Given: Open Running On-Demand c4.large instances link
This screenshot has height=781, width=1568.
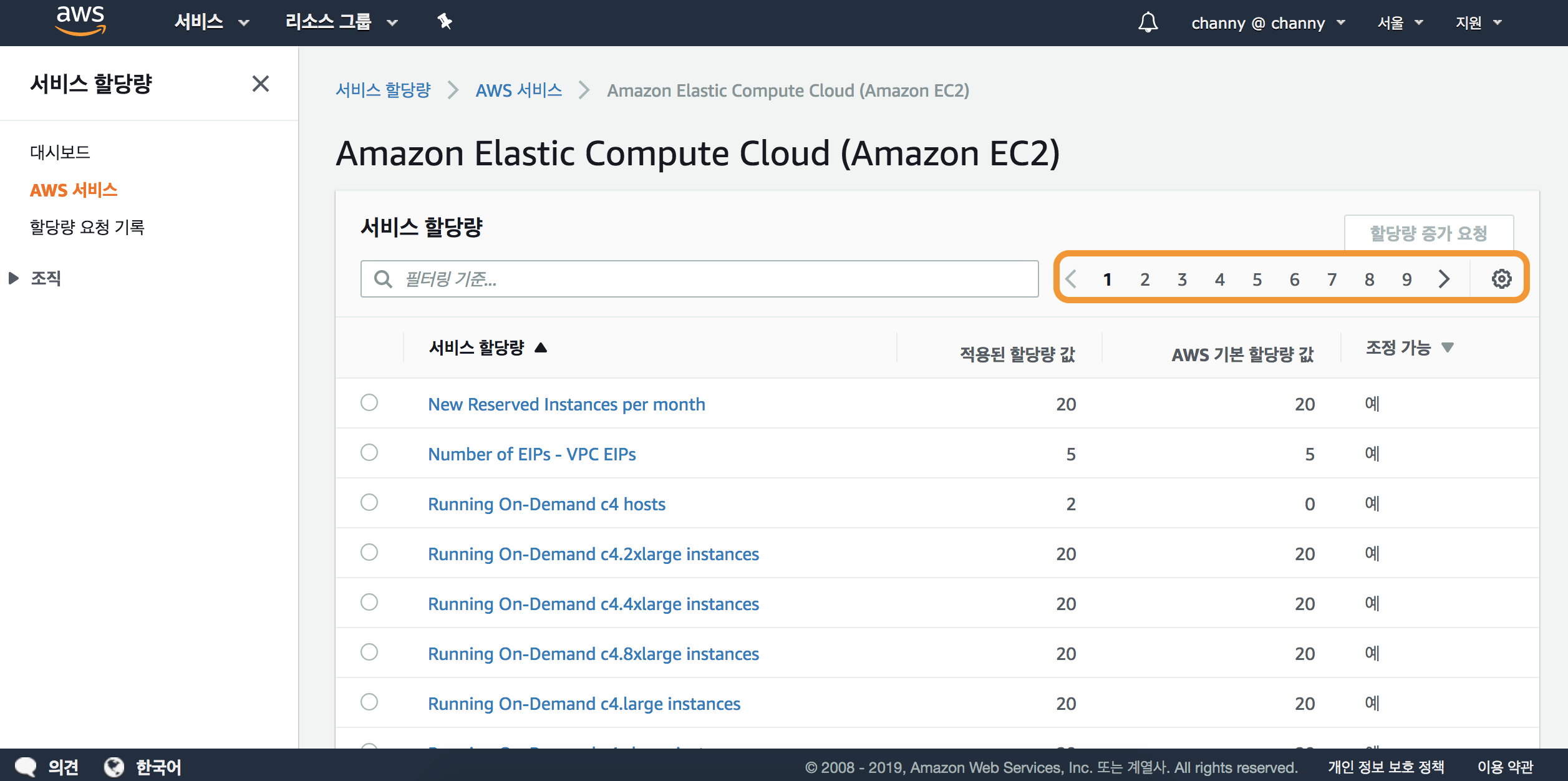Looking at the screenshot, I should click(584, 704).
